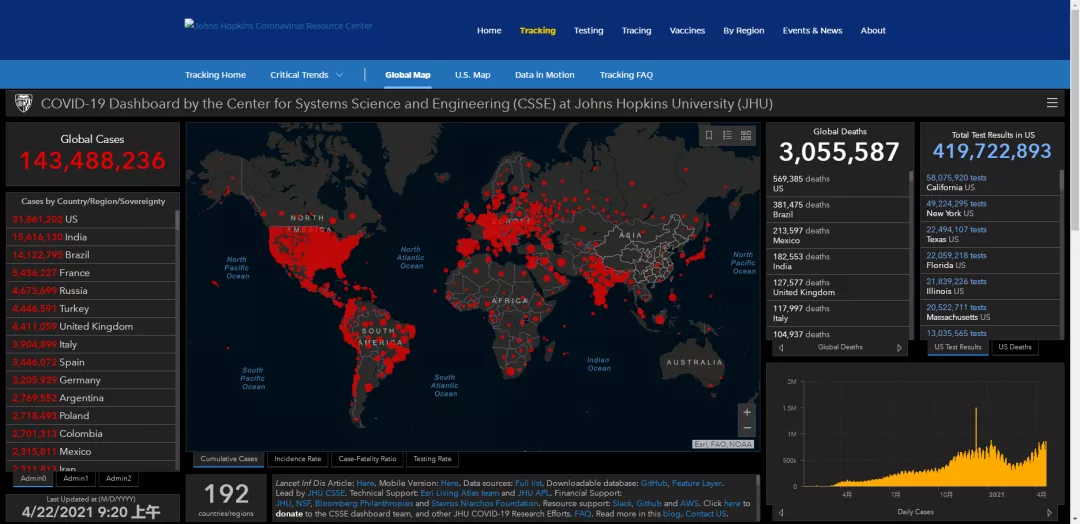Select Germany in cases list

click(91, 380)
